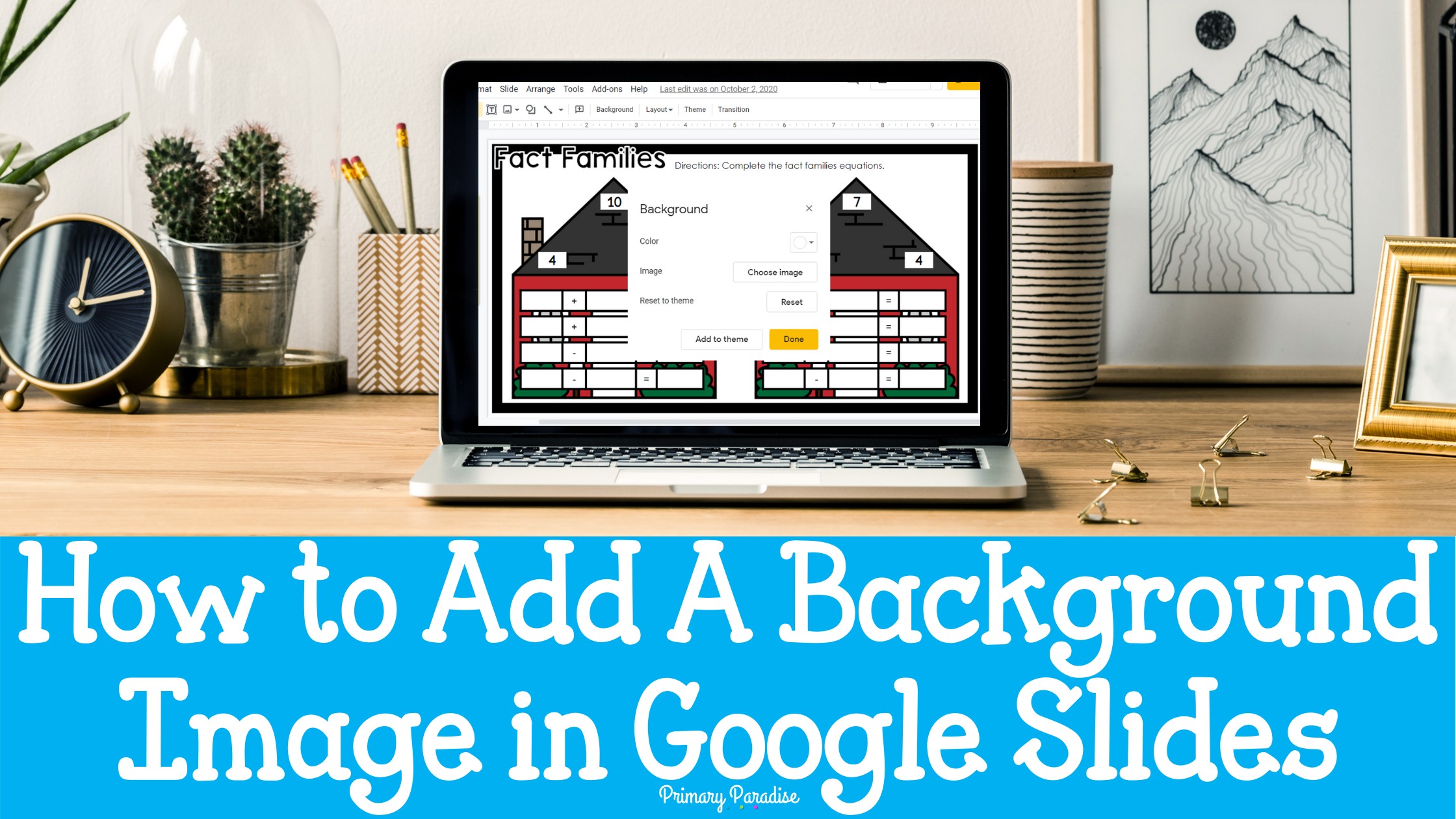Click Choose image button

pyautogui.click(x=775, y=272)
